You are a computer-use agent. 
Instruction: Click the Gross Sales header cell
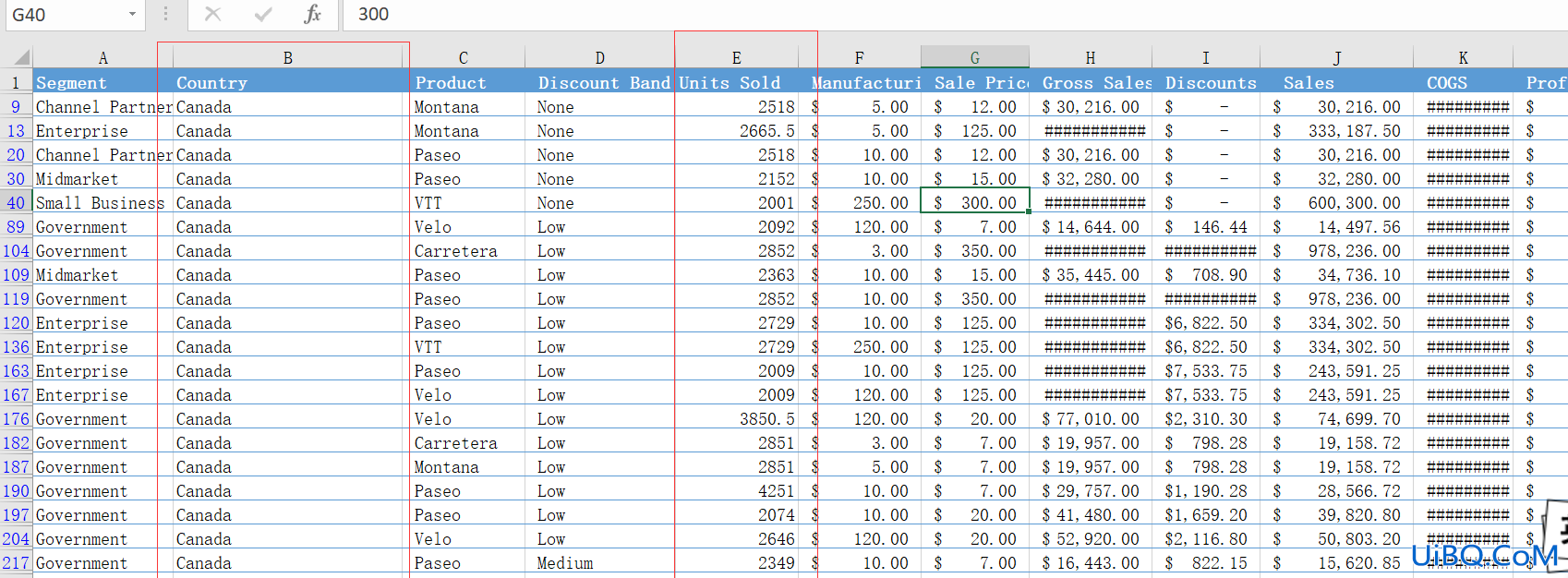click(1091, 82)
